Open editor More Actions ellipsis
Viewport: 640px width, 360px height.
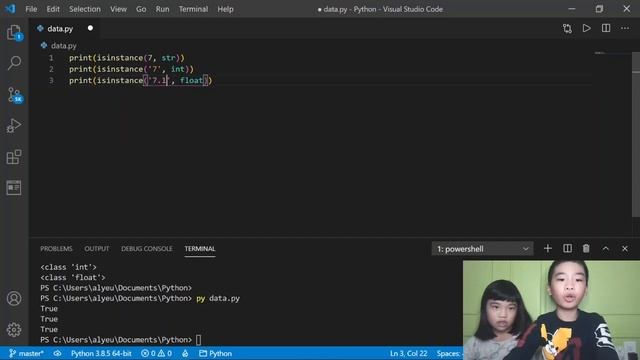point(625,28)
